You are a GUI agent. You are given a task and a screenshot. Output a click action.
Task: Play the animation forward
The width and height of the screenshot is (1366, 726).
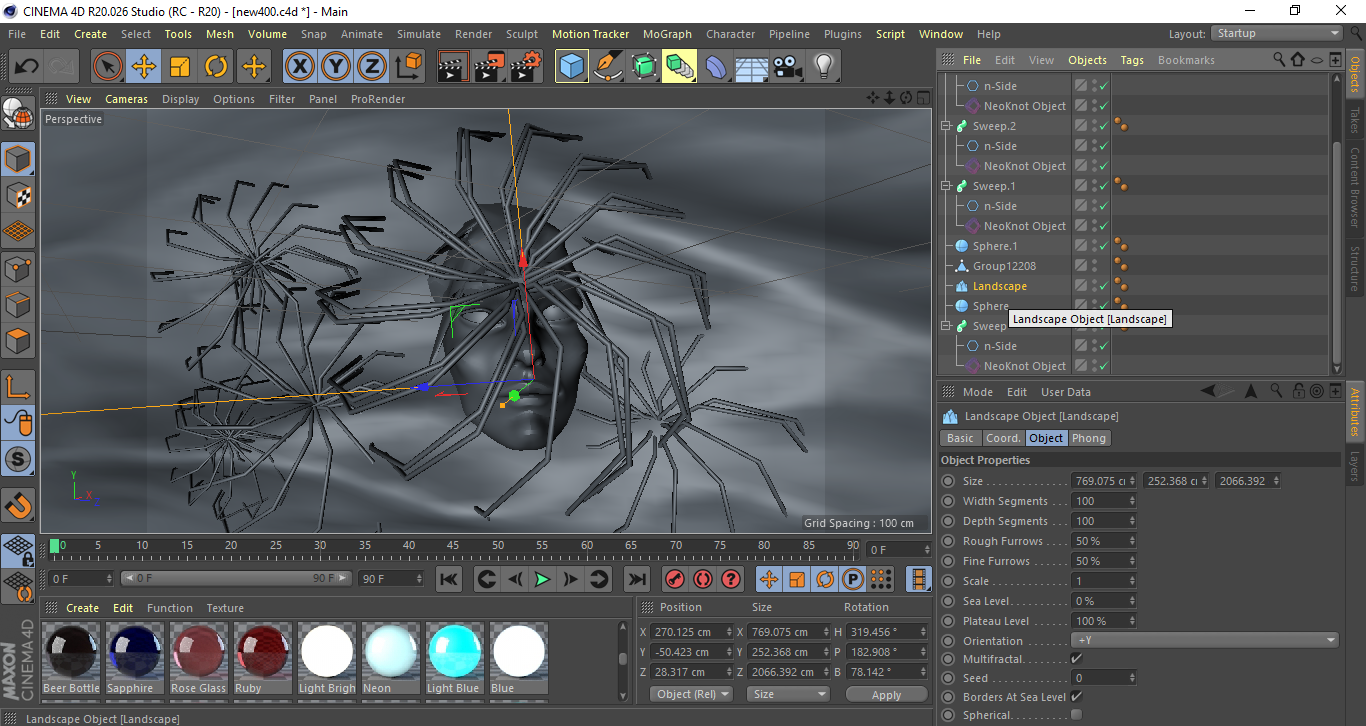[x=542, y=579]
